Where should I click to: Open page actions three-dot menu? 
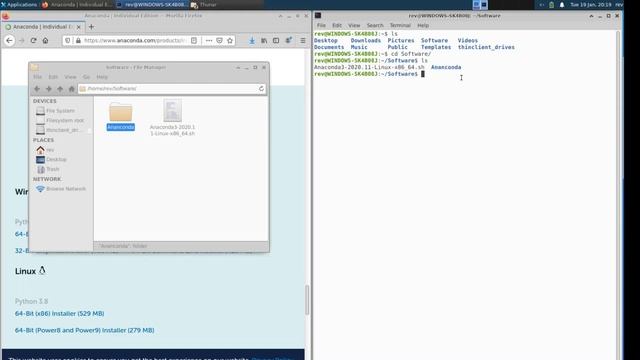point(209,40)
